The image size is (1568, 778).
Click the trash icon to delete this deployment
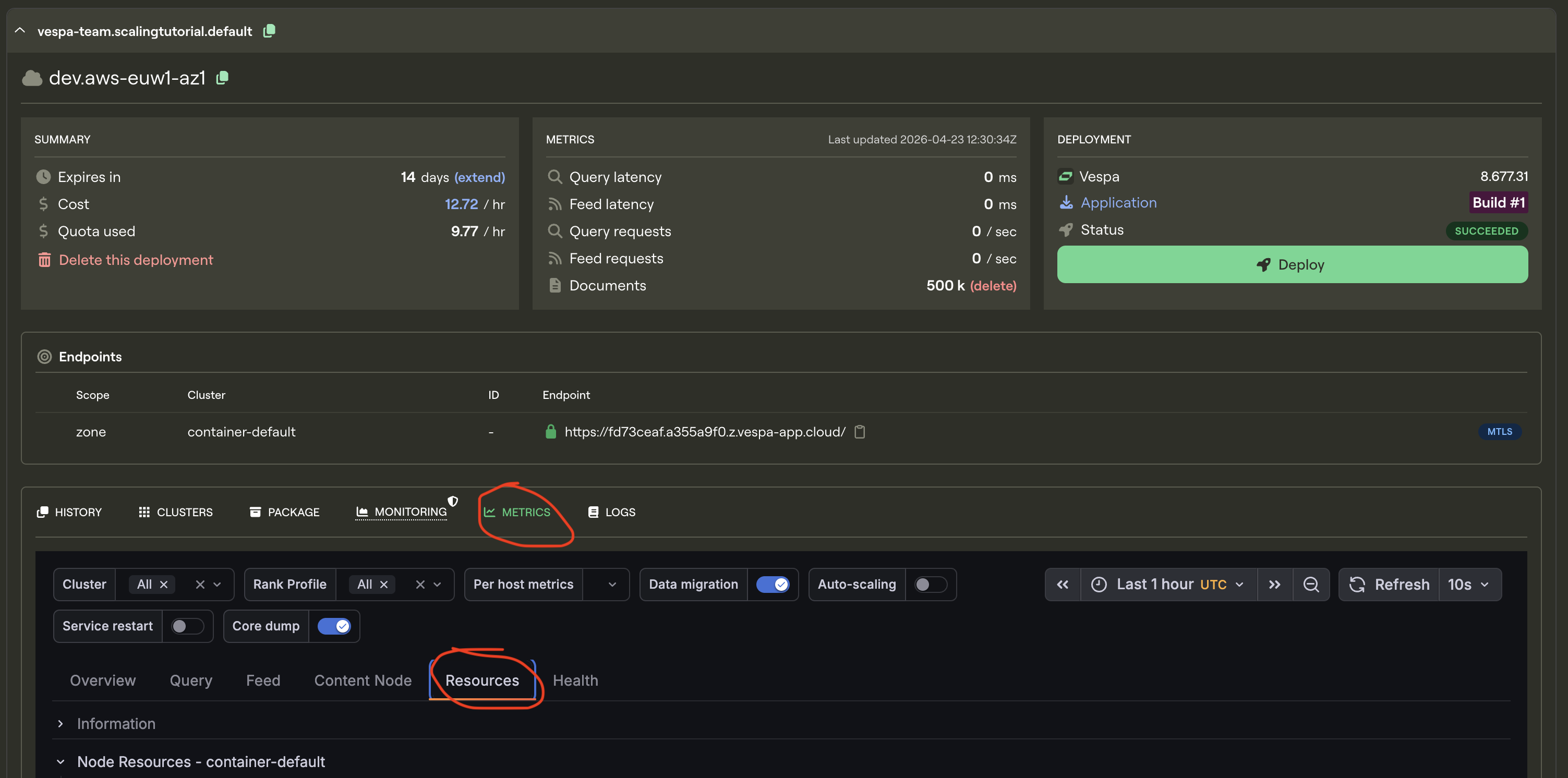[44, 260]
